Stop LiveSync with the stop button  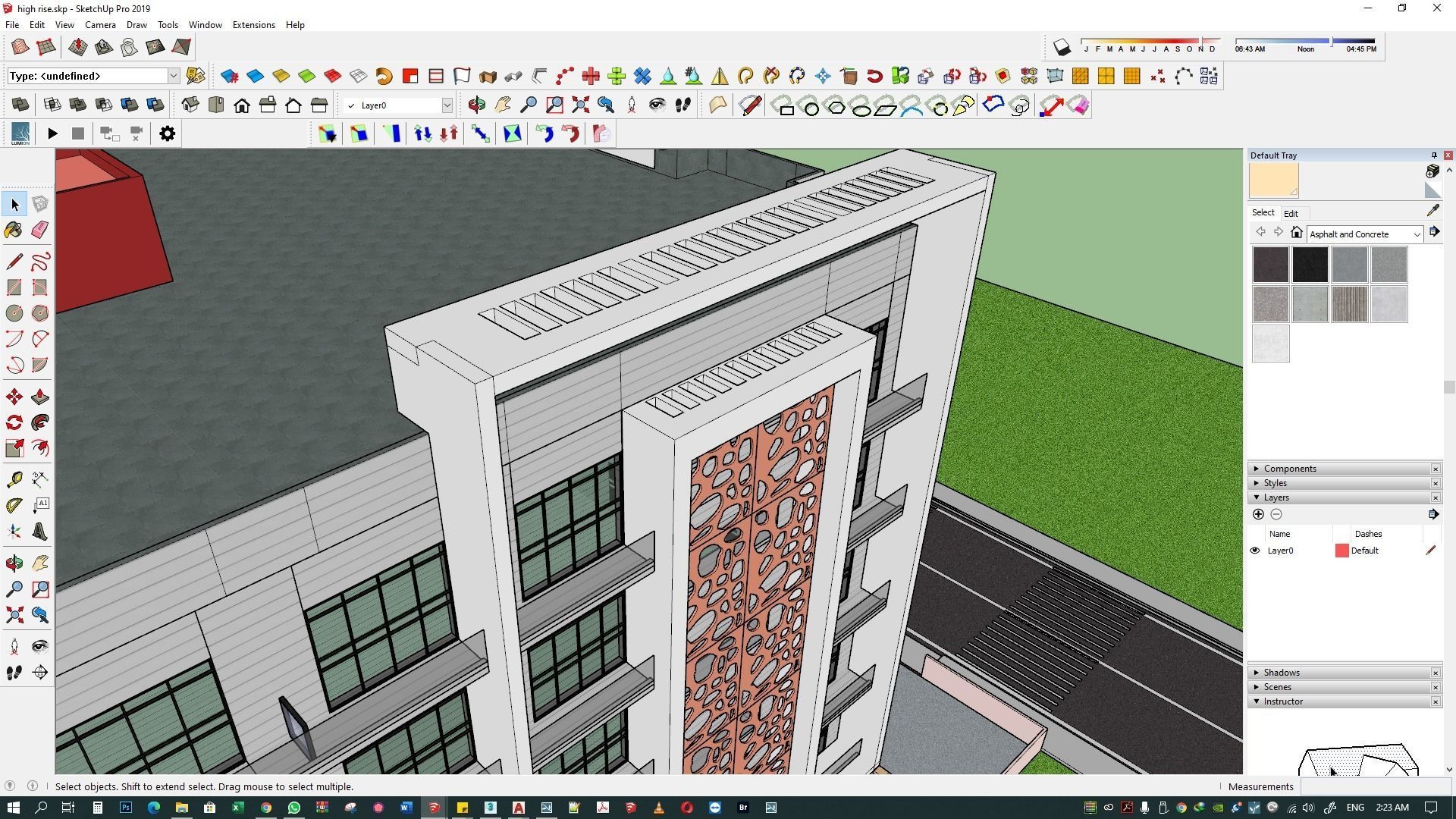point(77,133)
